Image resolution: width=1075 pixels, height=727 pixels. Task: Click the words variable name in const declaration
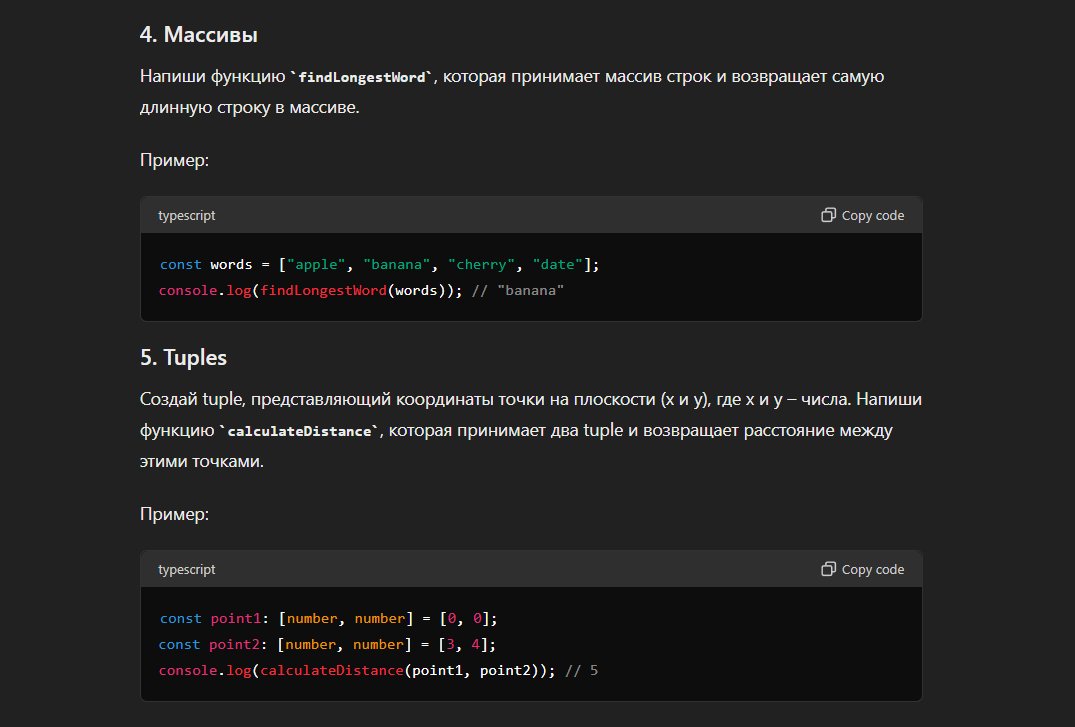coord(231,265)
